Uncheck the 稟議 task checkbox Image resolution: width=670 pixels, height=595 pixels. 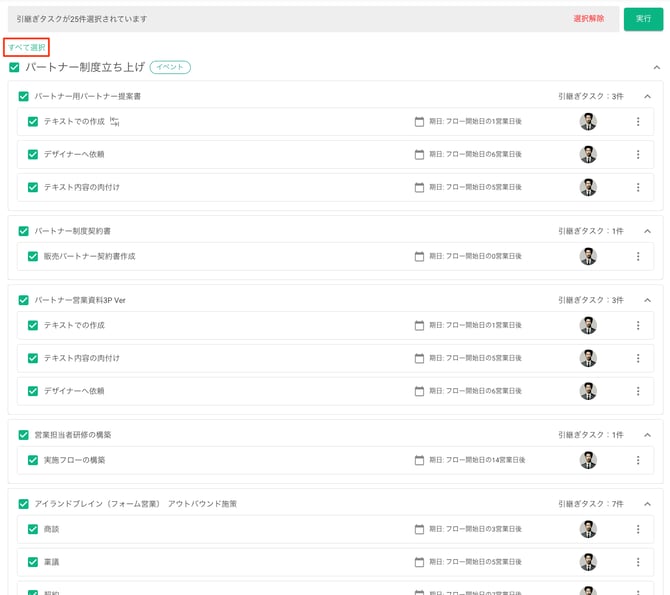33,562
